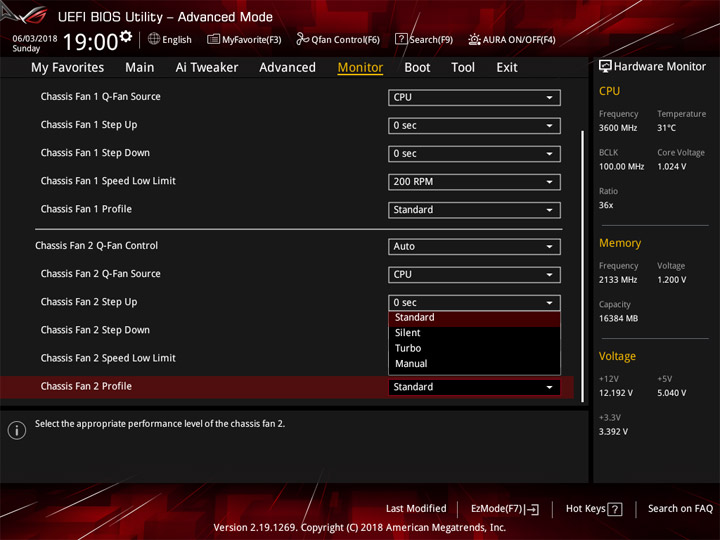The height and width of the screenshot is (540, 720).
Task: Open Chassis Fan 1 Speed Low Limit dropdown
Action: [474, 182]
